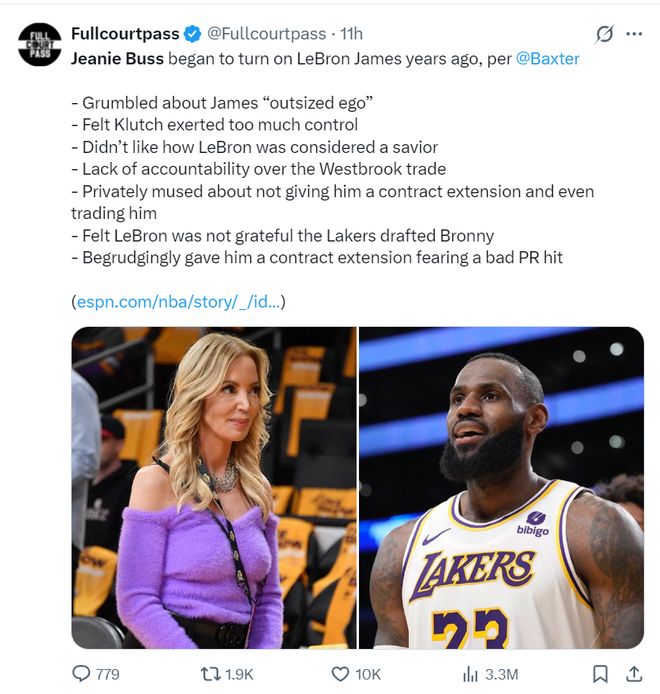Click the blue verified badge
660x694 pixels.
pyautogui.click(x=193, y=33)
